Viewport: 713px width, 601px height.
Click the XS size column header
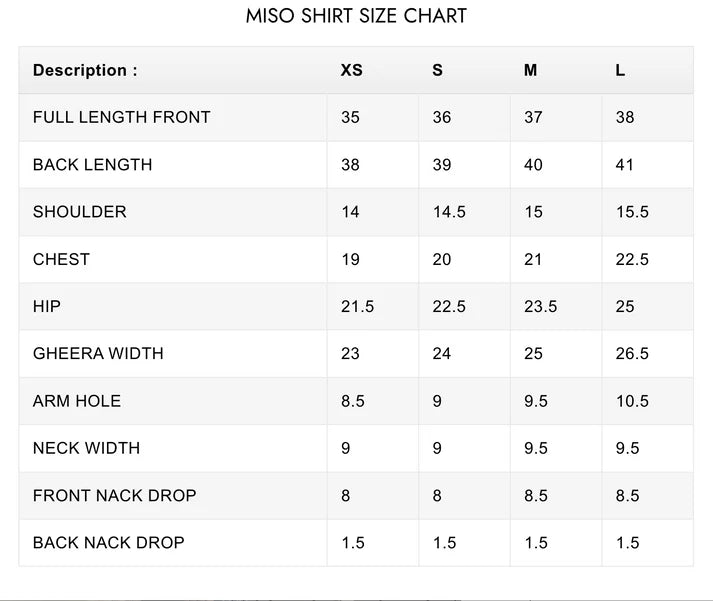[351, 70]
